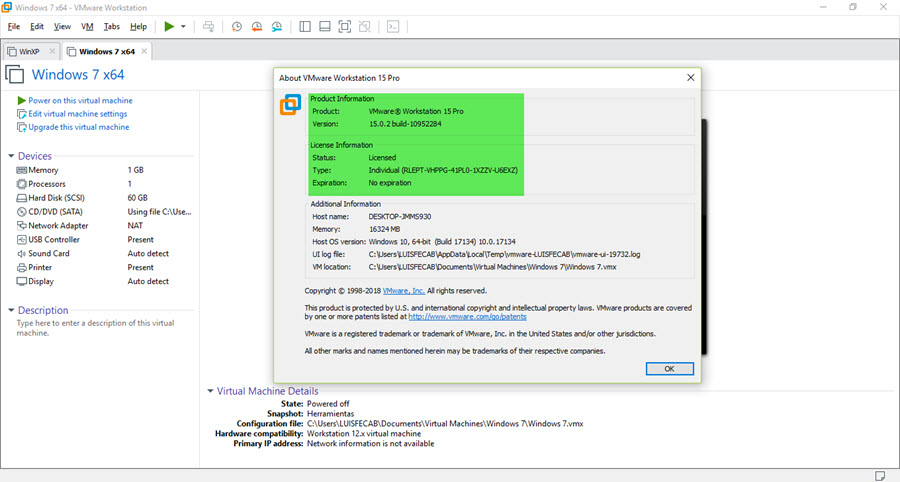Select the Windows 7 x64 tab
900x482 pixels.
tap(107, 52)
